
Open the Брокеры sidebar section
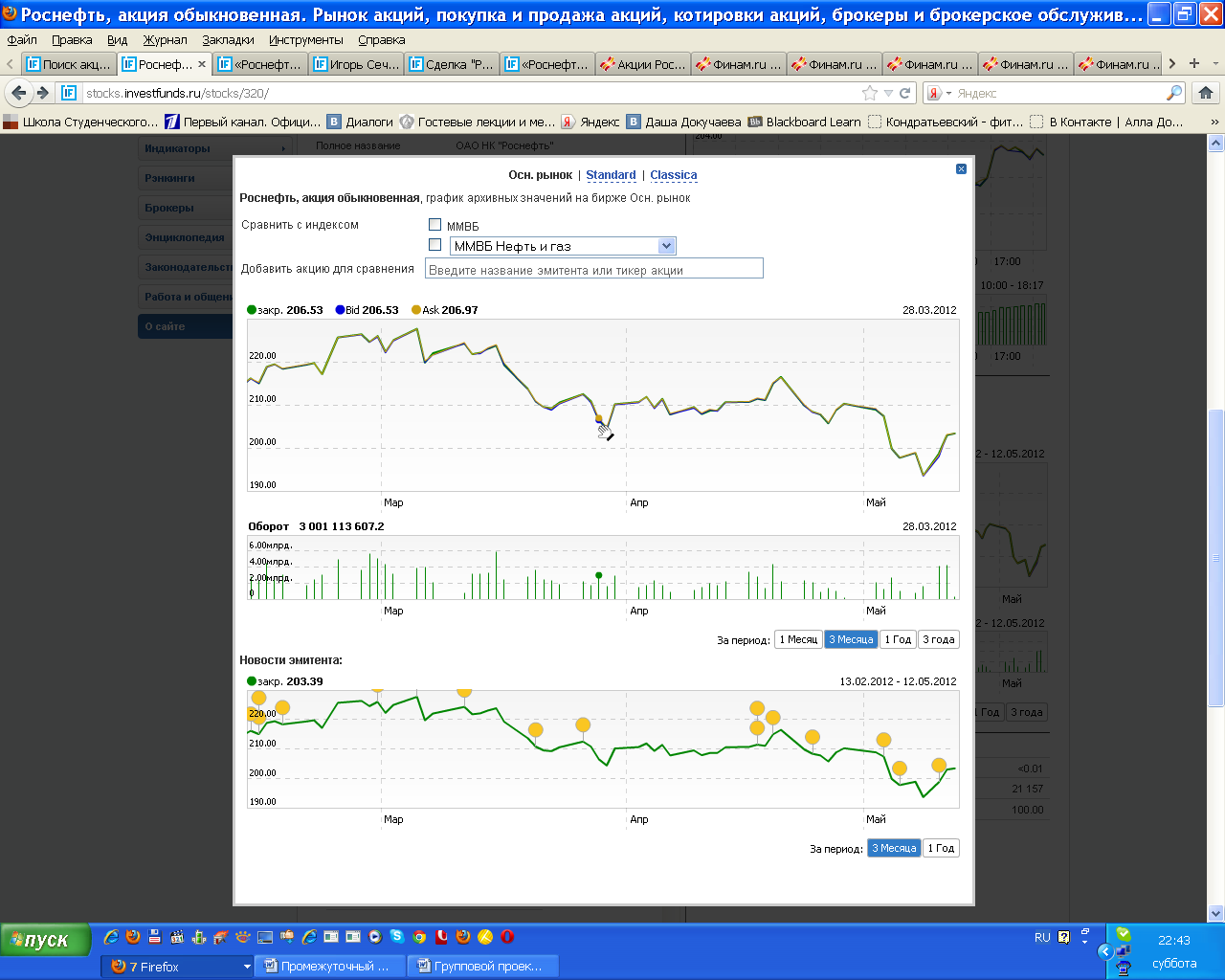(186, 208)
